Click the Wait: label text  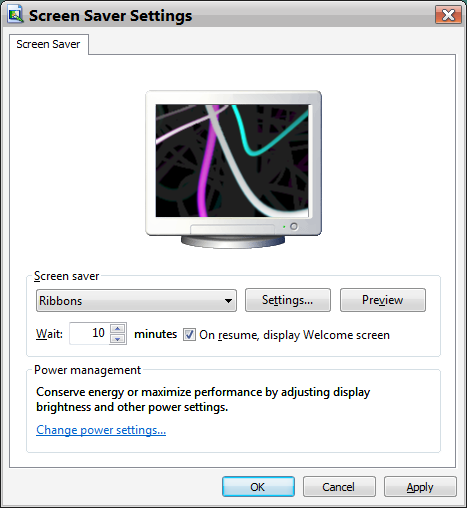49,334
